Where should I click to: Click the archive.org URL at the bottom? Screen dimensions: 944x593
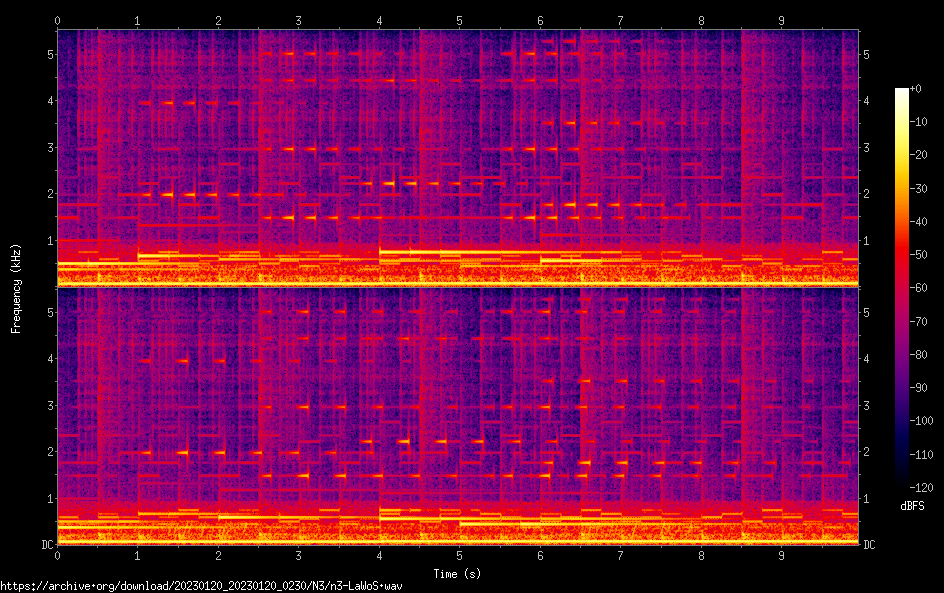[x=201, y=586]
